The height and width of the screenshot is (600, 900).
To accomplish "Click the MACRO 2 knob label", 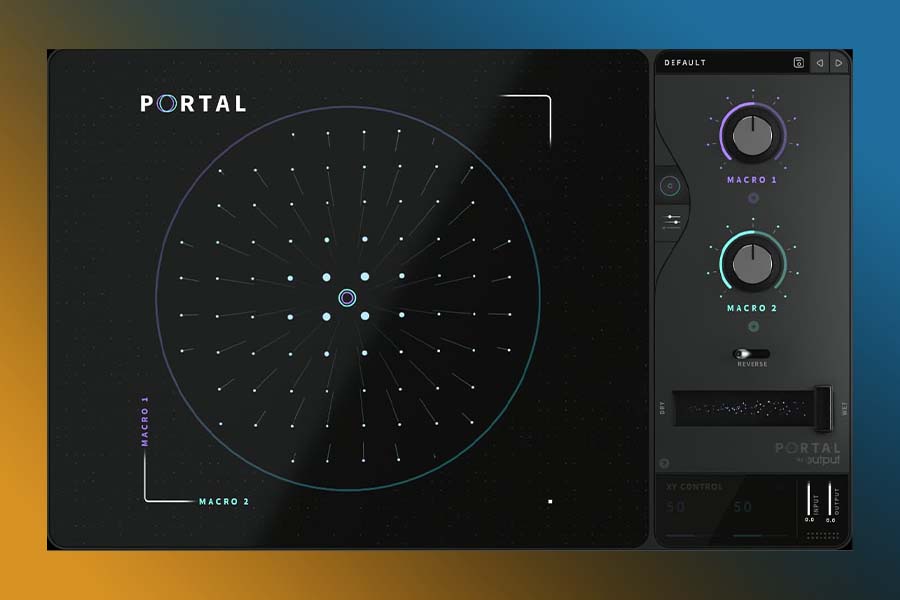I will [752, 308].
